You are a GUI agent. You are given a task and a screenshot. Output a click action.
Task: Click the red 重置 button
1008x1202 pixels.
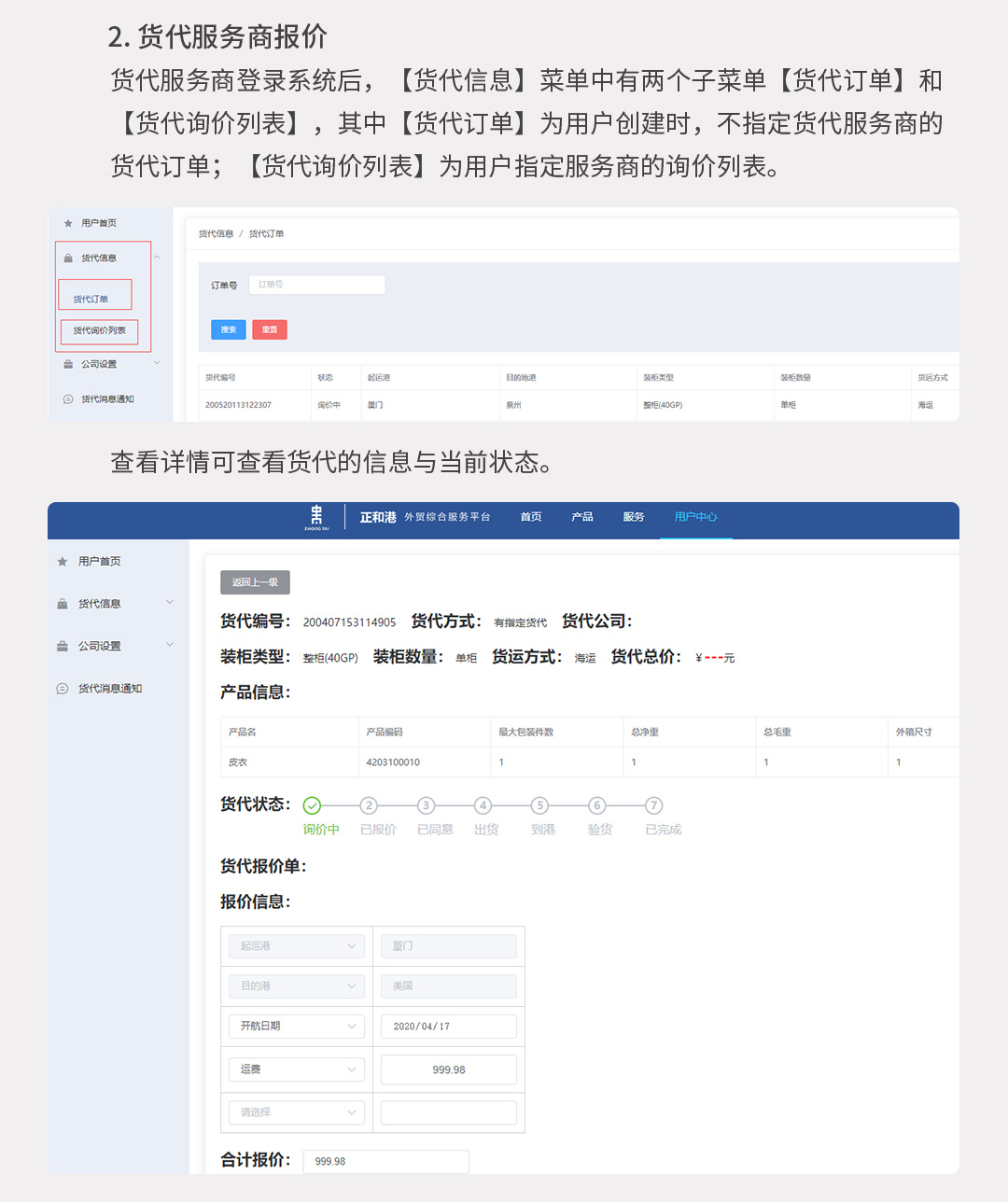pyautogui.click(x=270, y=329)
